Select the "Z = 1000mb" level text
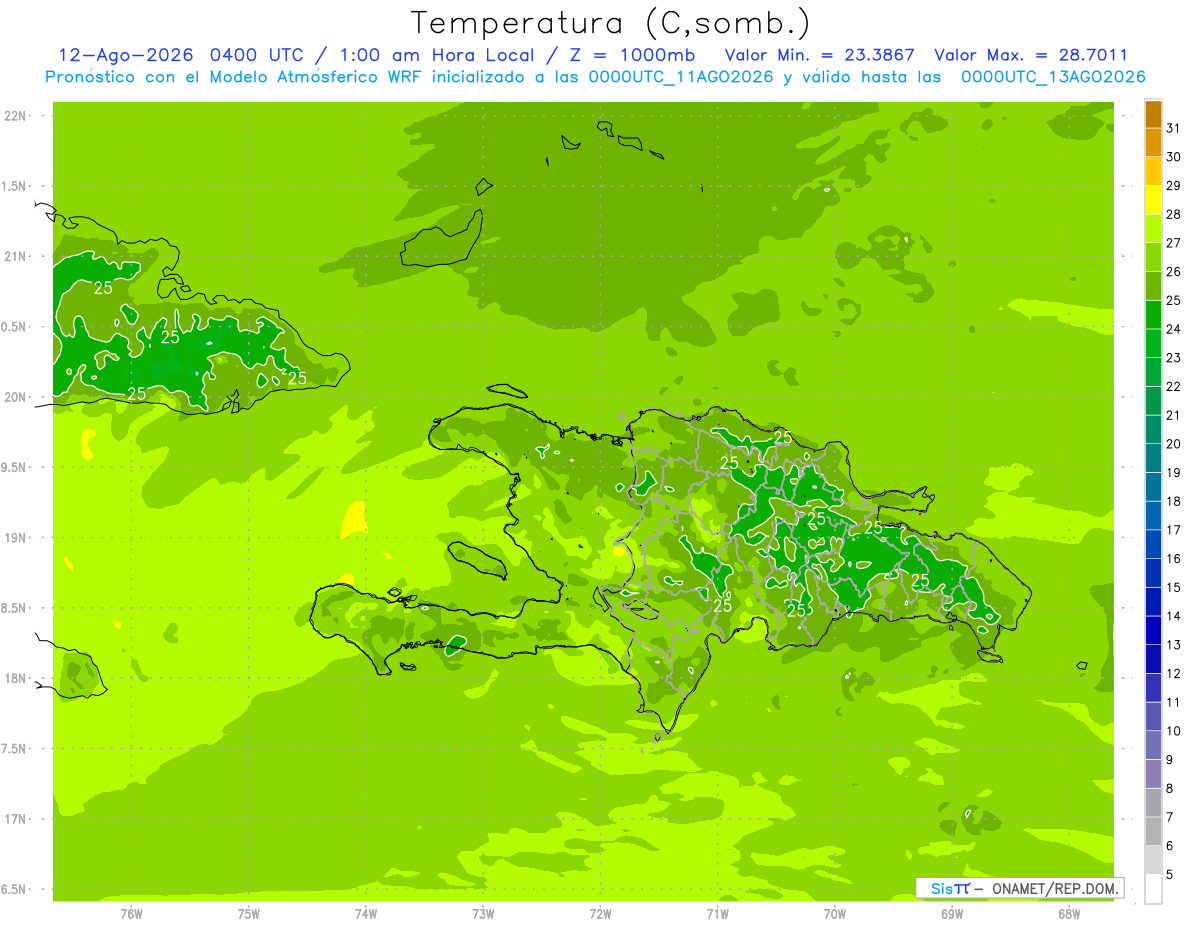Viewport: 1200px width, 927px height. click(632, 55)
